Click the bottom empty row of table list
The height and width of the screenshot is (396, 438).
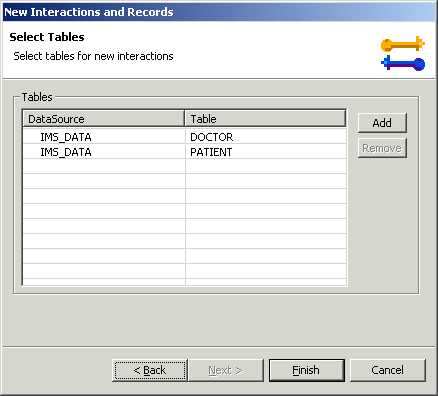(184, 282)
